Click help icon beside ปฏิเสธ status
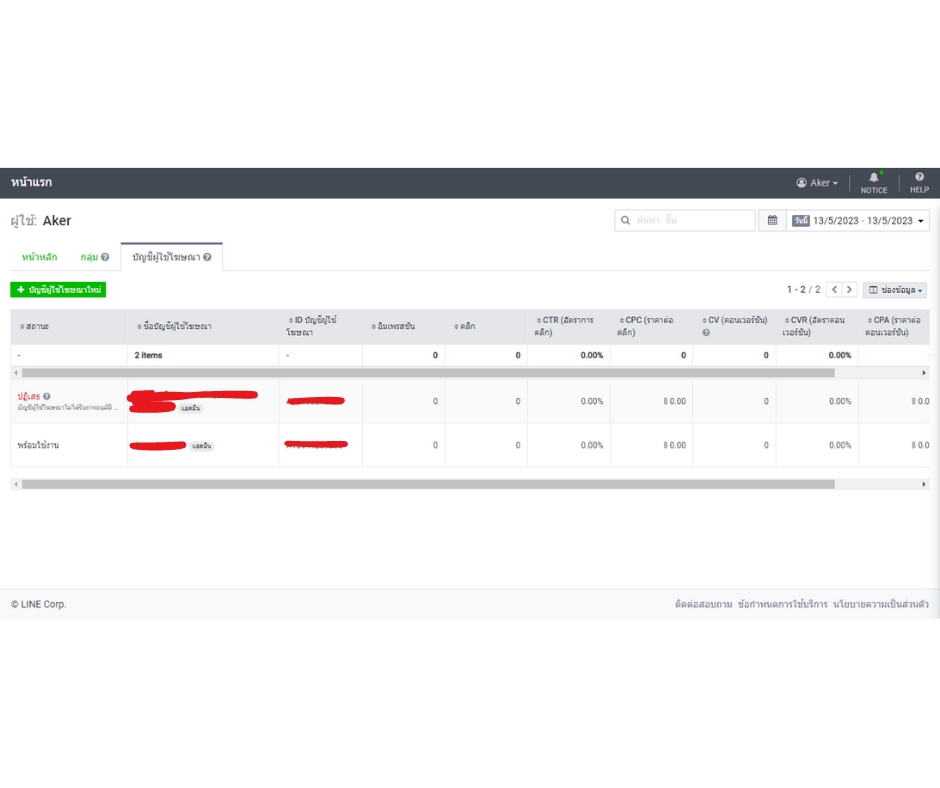Viewport: 940px width, 788px height. tap(47, 396)
